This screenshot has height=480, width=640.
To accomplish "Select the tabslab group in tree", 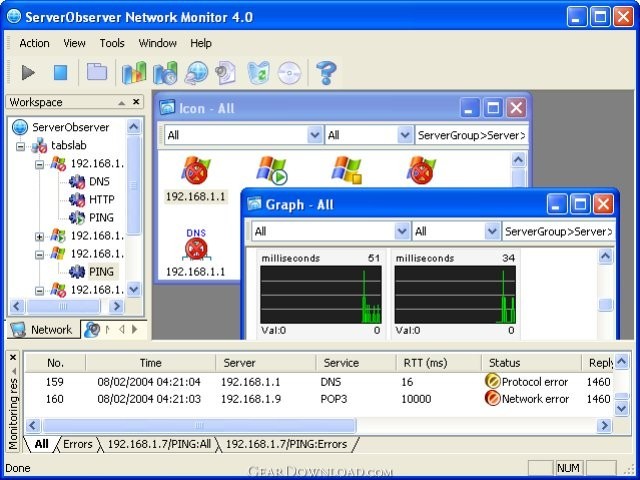I will coord(69,145).
